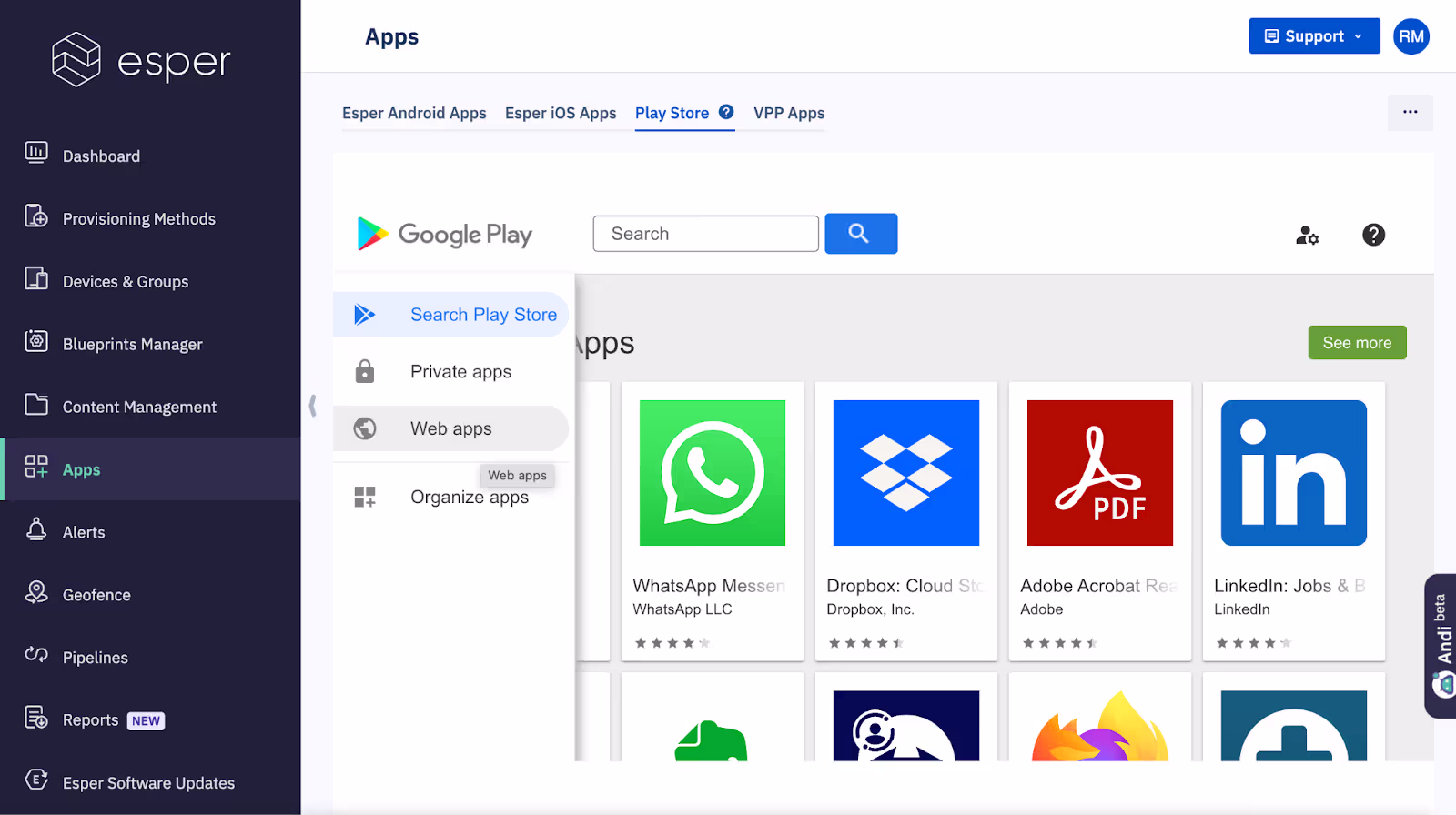
Task: Collapse the sidebar with the handle
Action: point(312,406)
